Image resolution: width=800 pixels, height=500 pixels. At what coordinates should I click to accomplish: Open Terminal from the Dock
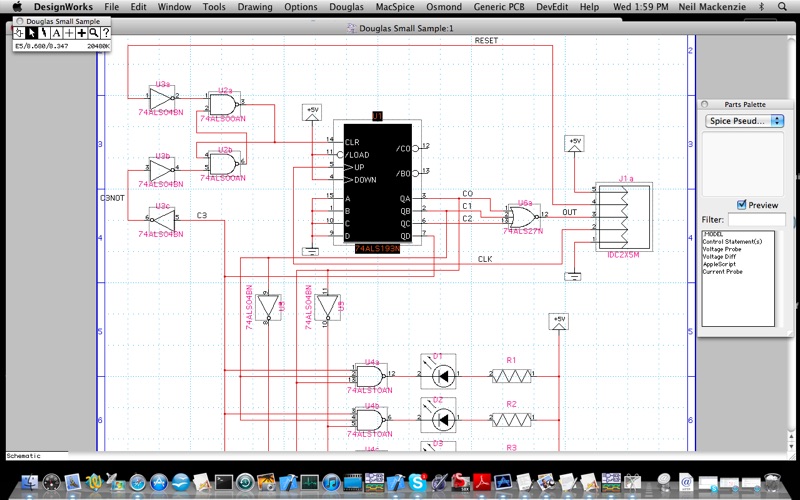(223, 482)
